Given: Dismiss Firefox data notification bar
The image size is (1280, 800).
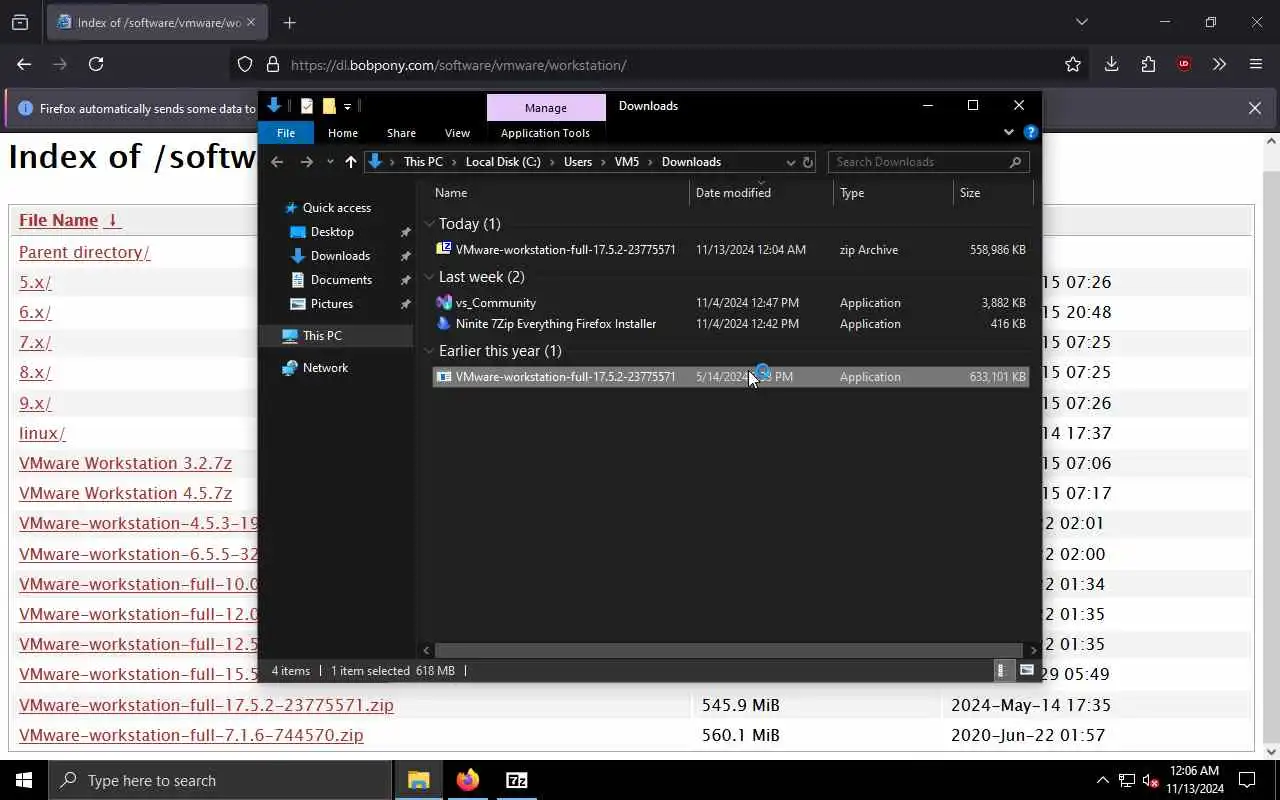Looking at the screenshot, I should tap(1255, 108).
